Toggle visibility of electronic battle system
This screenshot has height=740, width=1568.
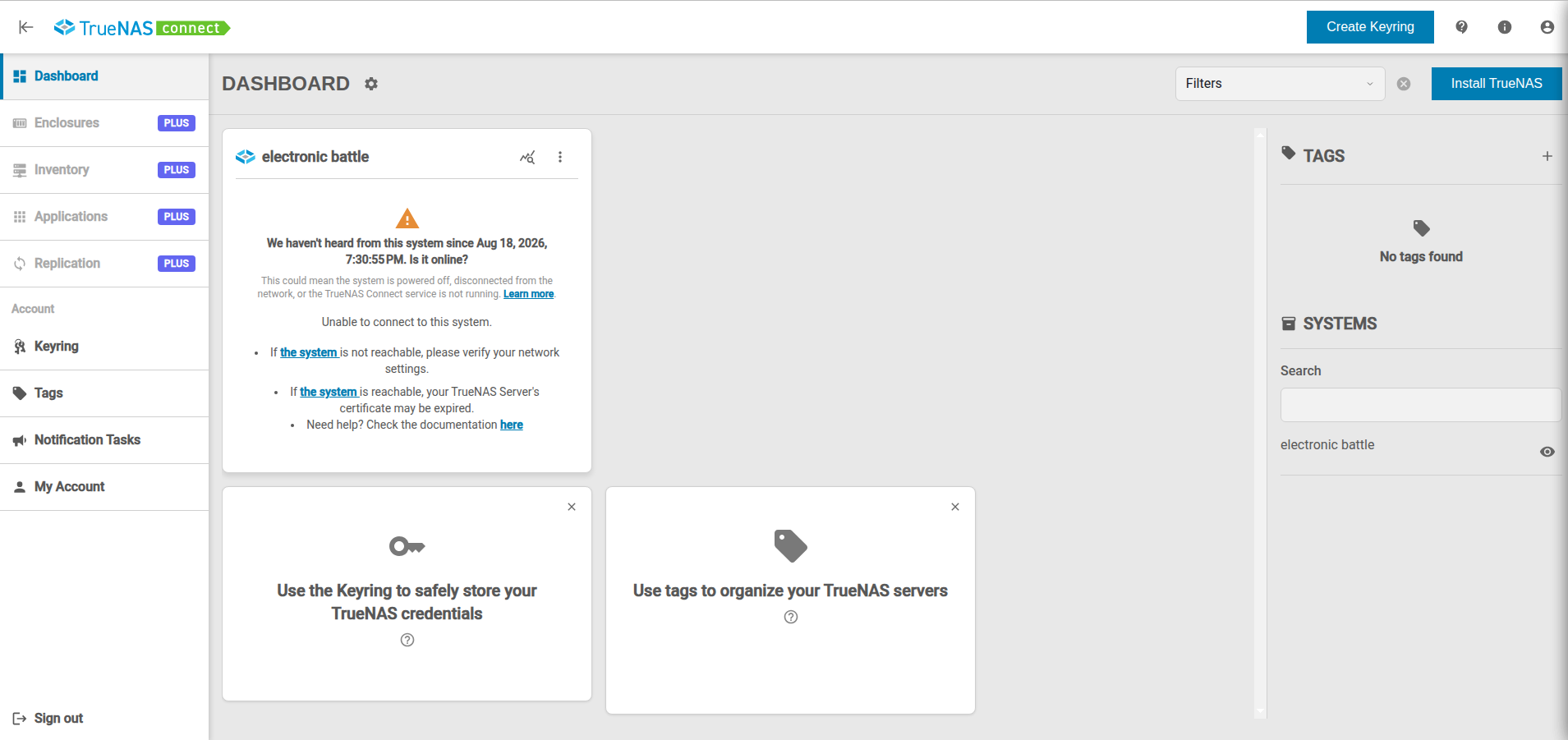click(x=1547, y=452)
